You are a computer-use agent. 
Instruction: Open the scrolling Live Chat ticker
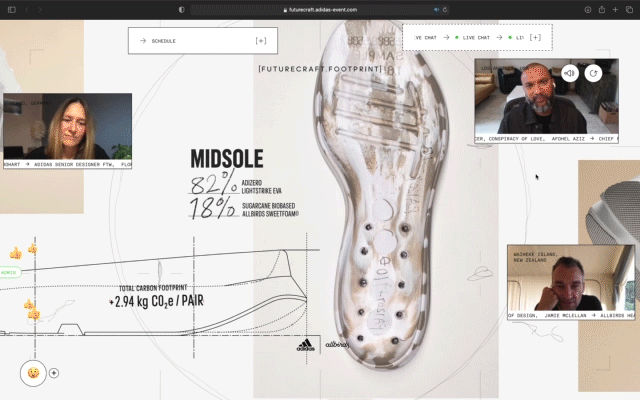click(469, 38)
